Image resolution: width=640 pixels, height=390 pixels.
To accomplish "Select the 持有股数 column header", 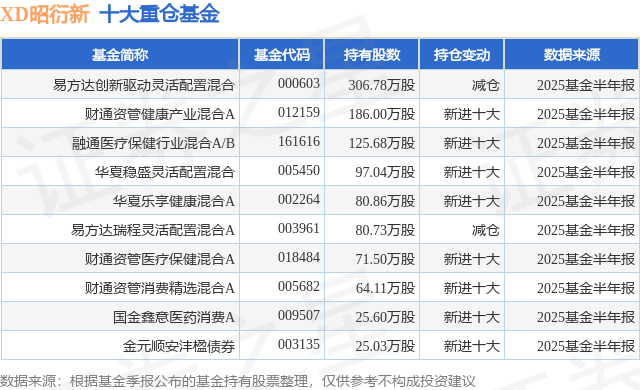I will (372, 55).
